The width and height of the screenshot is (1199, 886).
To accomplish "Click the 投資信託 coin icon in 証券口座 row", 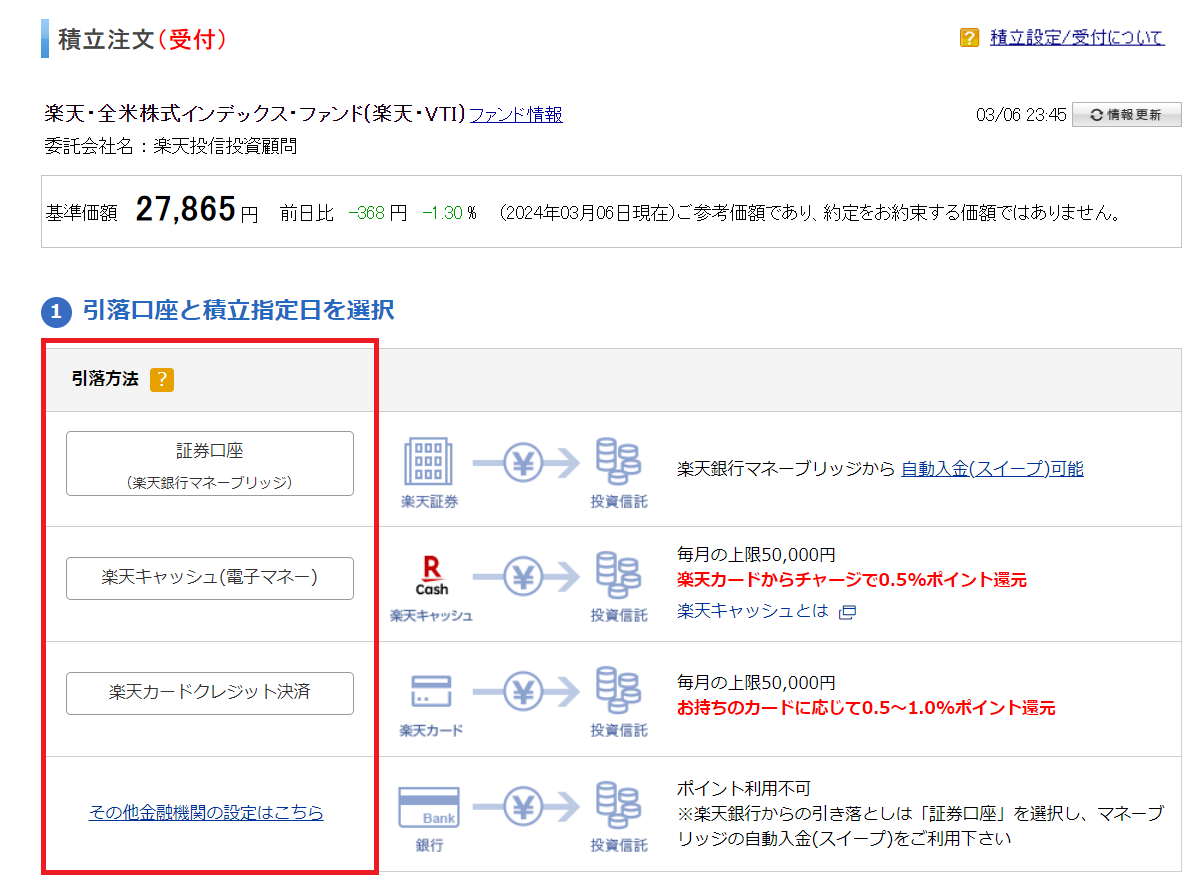I will [x=618, y=464].
